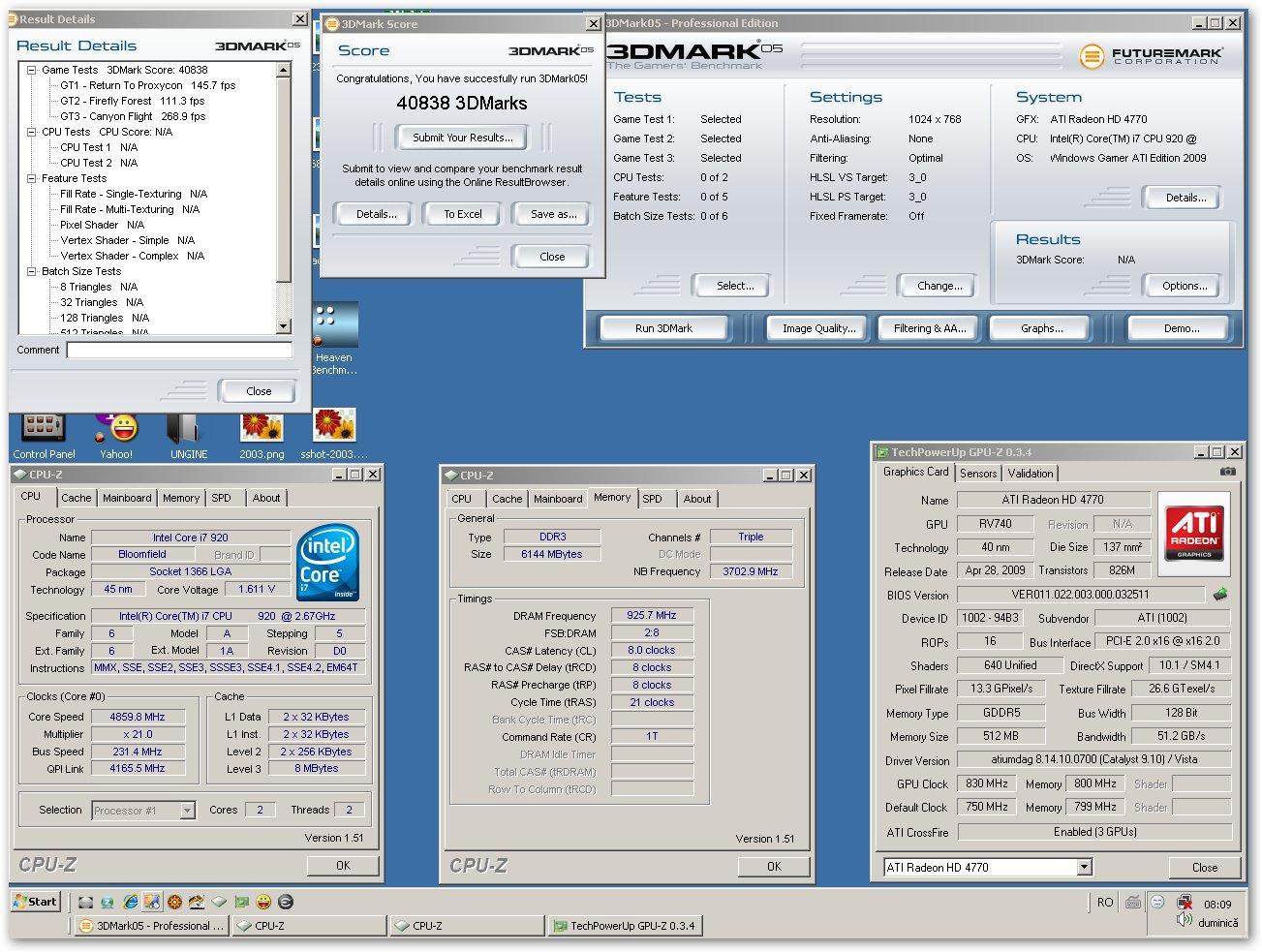Open Image Quality... in 3DMark05
This screenshot has height=952, width=1262.
(818, 328)
